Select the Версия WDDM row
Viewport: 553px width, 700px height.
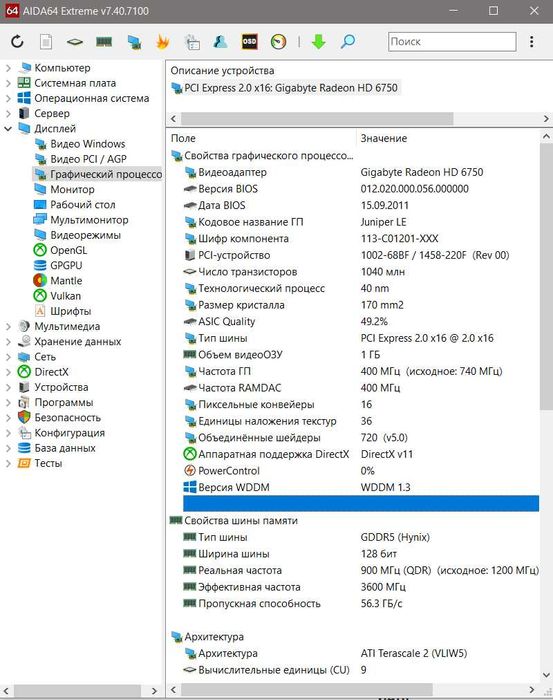[x=361, y=487]
